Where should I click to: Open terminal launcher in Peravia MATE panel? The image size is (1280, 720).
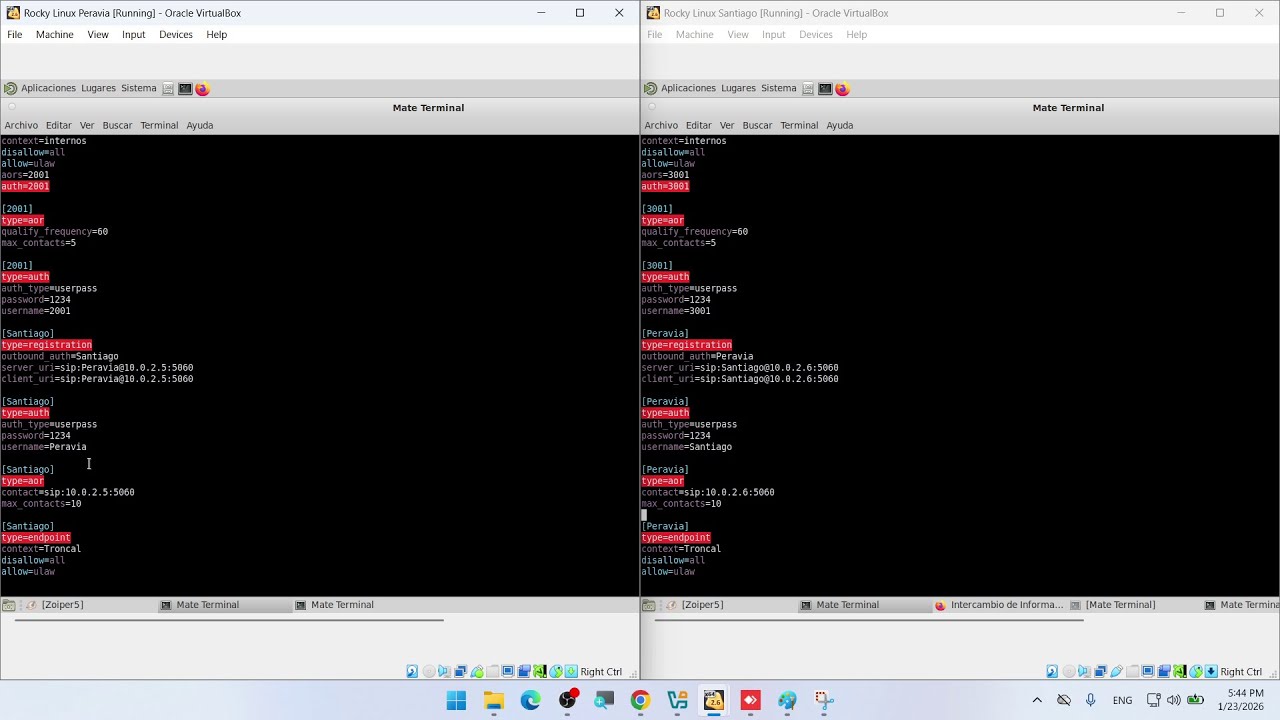point(185,88)
